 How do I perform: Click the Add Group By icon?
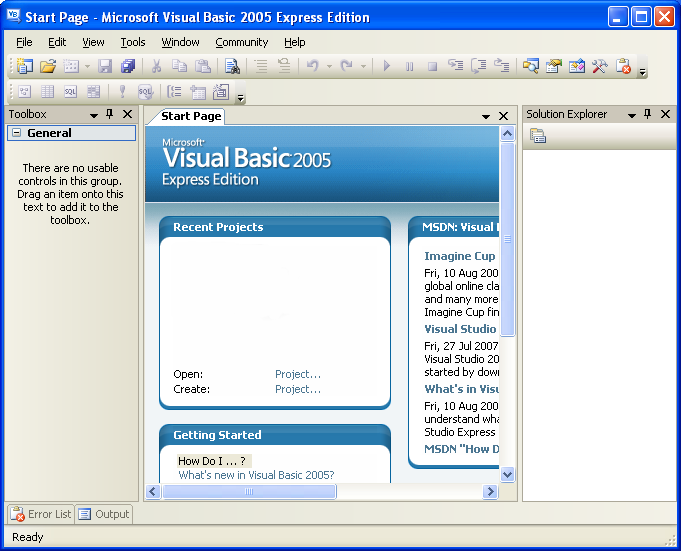tap(174, 92)
